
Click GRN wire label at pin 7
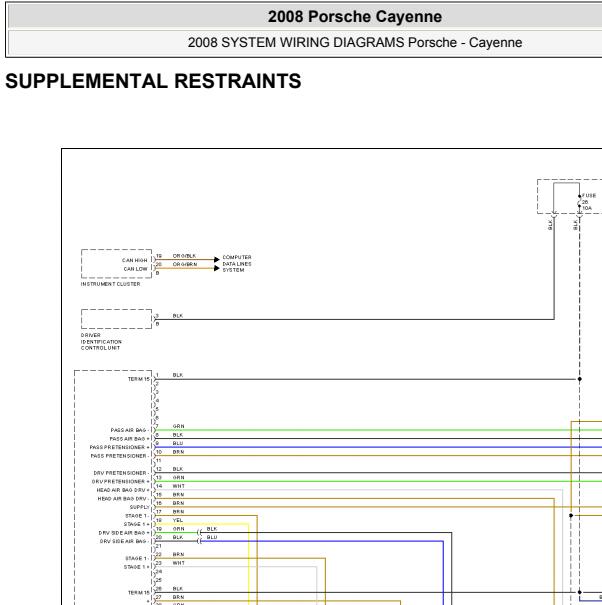(178, 426)
